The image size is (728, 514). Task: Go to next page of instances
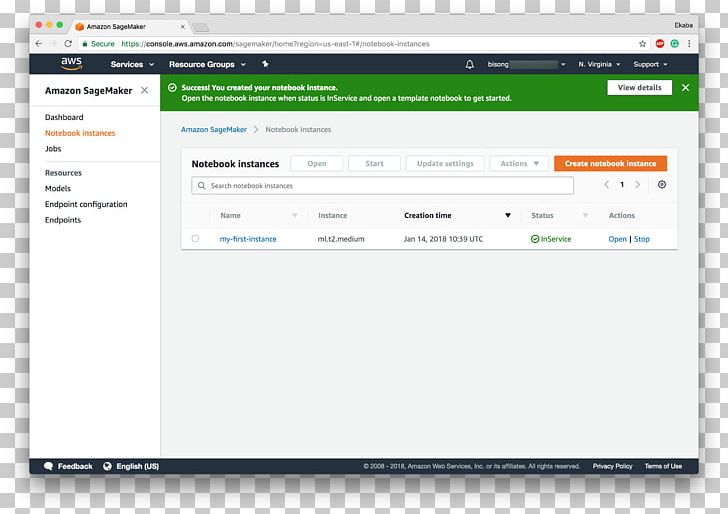[638, 185]
